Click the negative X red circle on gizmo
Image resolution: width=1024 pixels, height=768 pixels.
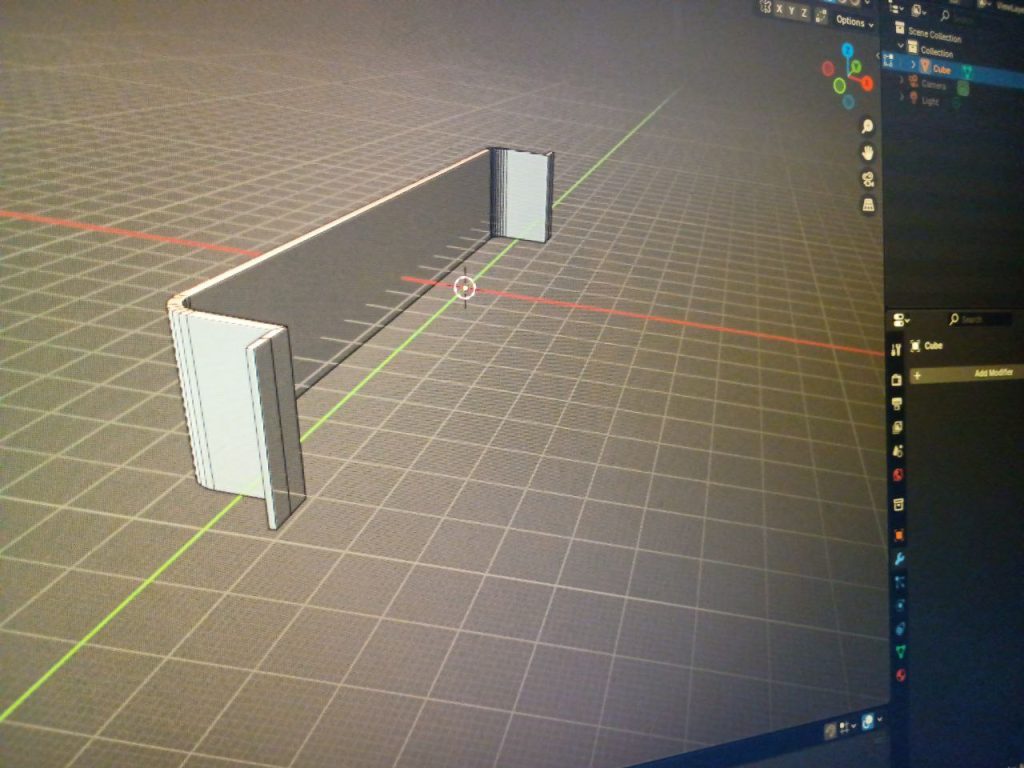[x=827, y=69]
